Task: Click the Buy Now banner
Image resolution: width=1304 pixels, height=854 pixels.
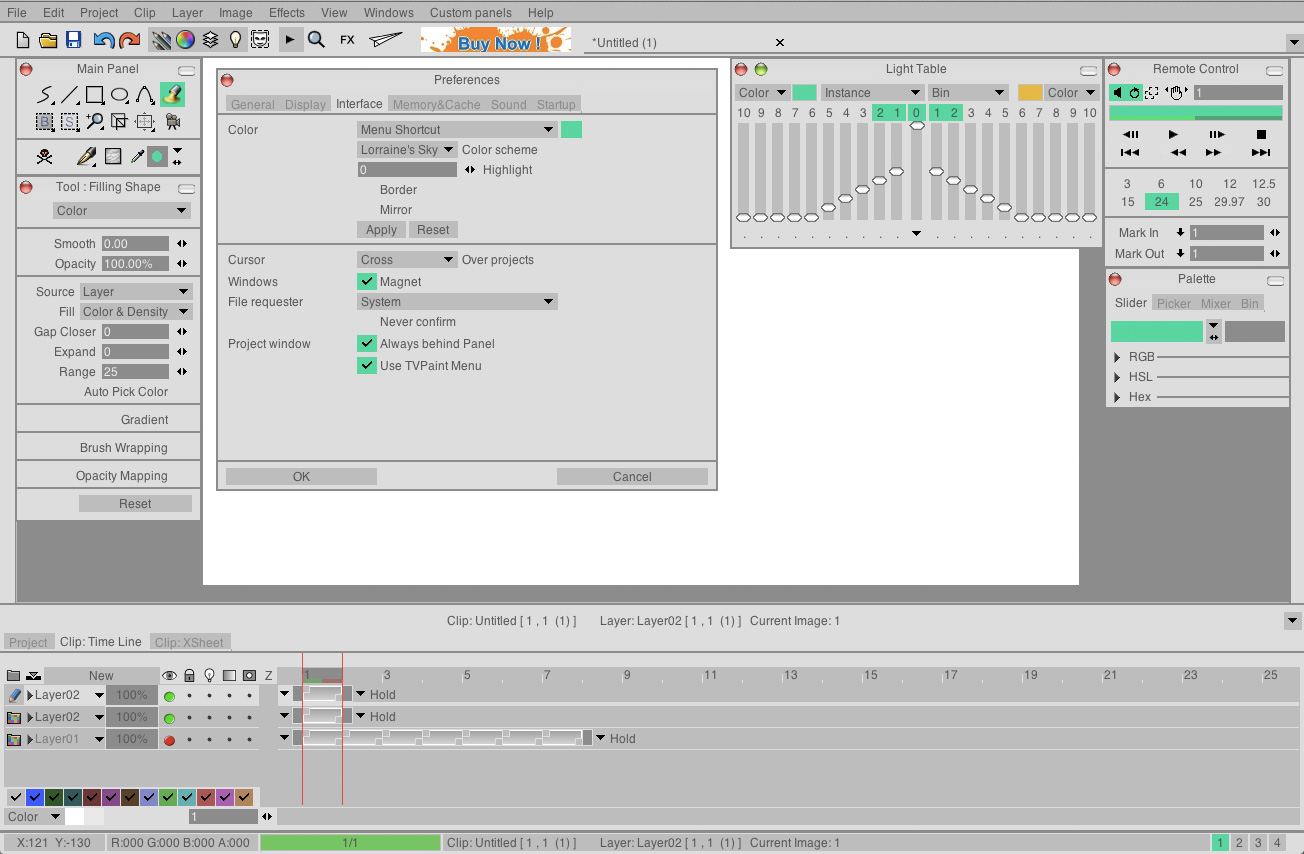Action: click(496, 40)
